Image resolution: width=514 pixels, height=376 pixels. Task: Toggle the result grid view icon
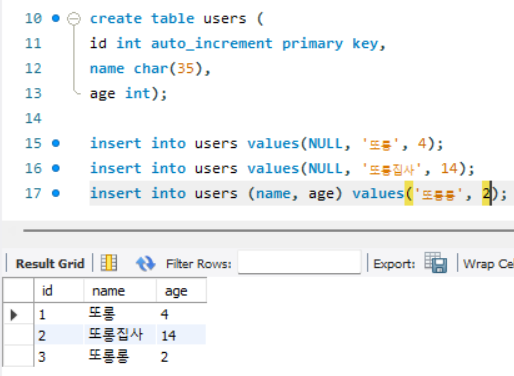109,263
